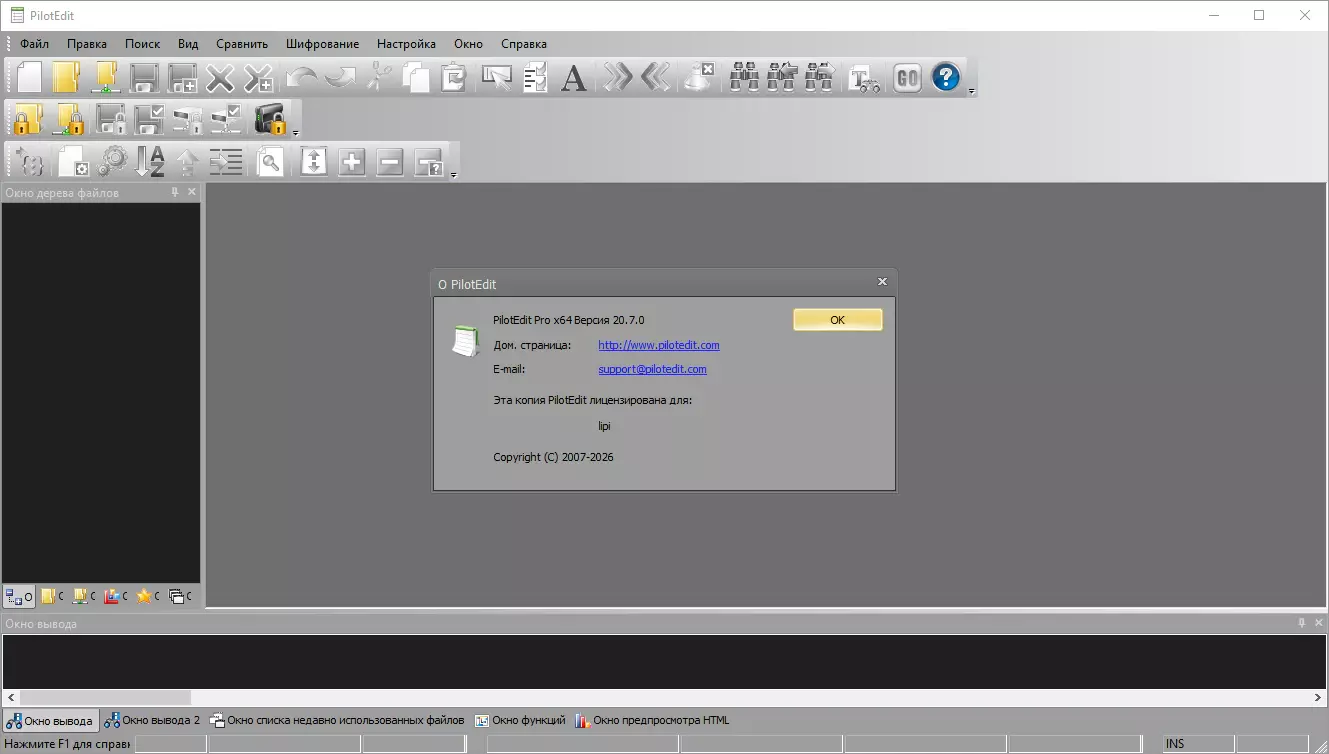1329x754 pixels.
Task: Click the Expand all plus icon
Action: (x=352, y=161)
